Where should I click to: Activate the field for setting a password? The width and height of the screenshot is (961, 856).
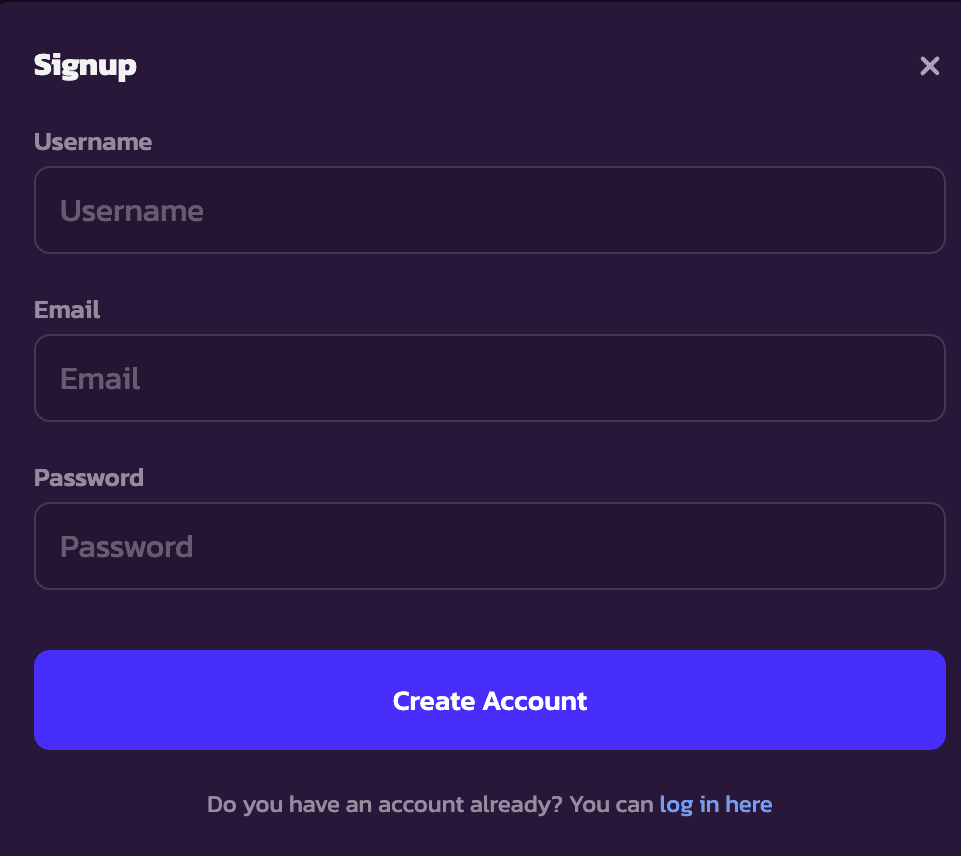490,545
